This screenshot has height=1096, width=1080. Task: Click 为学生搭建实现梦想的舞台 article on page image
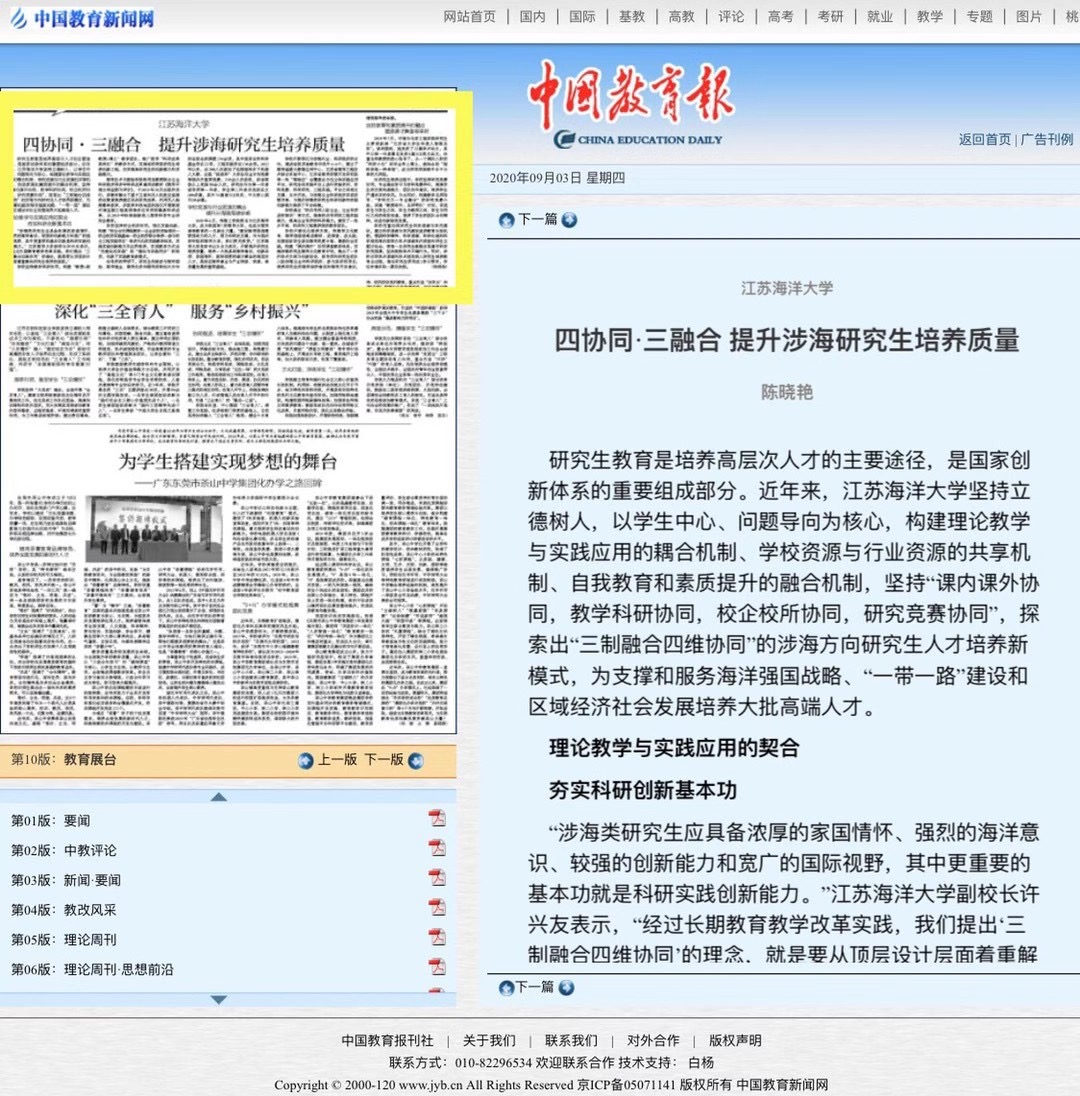point(228,462)
